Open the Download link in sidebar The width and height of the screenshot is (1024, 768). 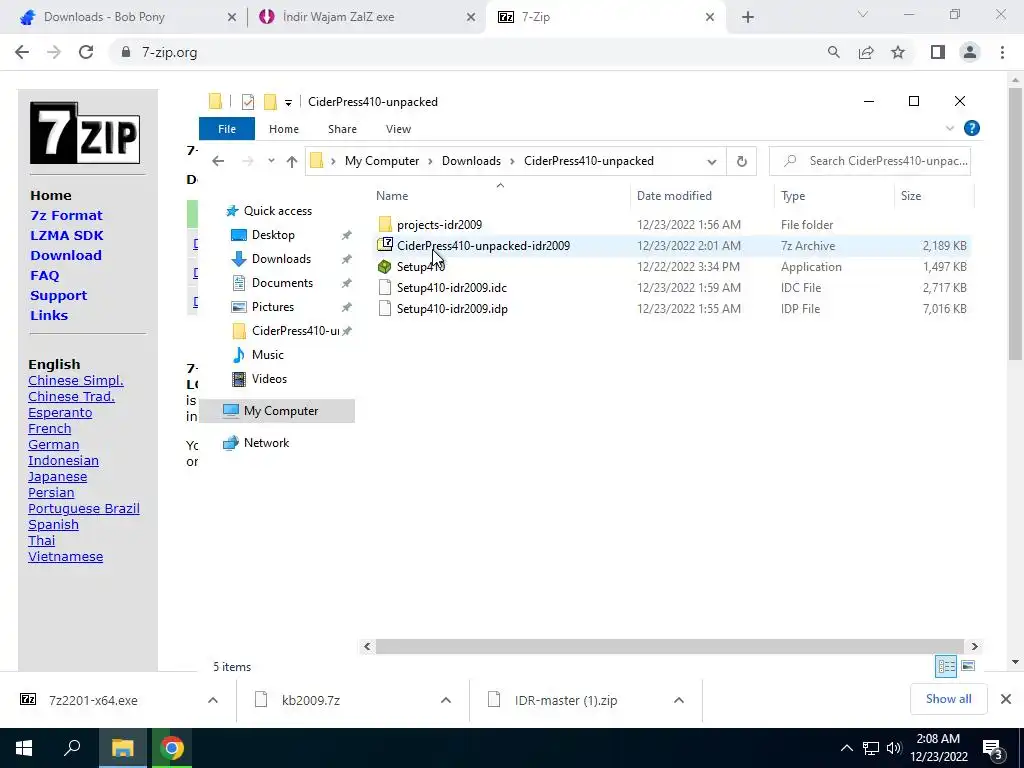[x=66, y=255]
